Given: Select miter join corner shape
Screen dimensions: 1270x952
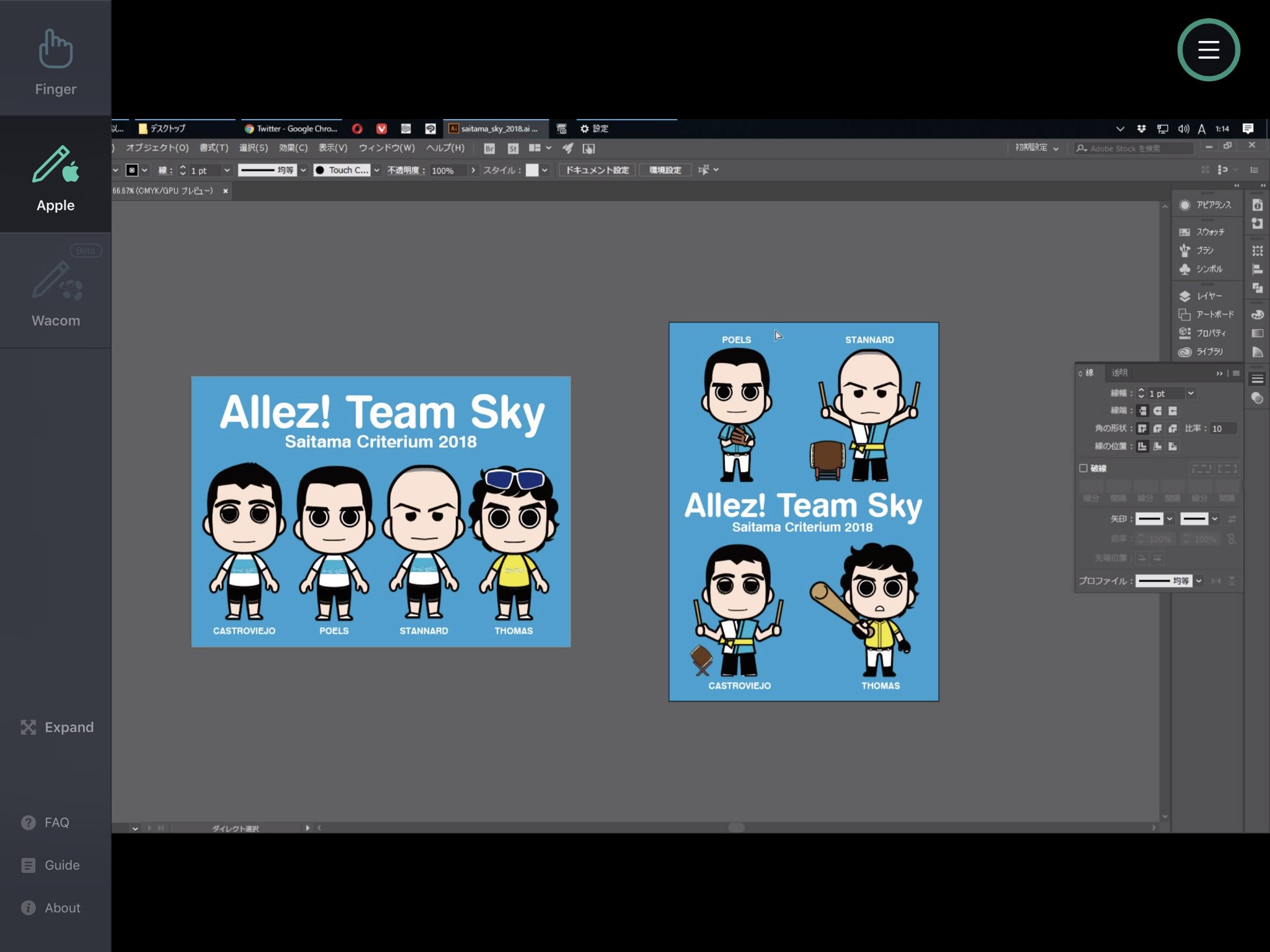Looking at the screenshot, I should coord(1142,429).
